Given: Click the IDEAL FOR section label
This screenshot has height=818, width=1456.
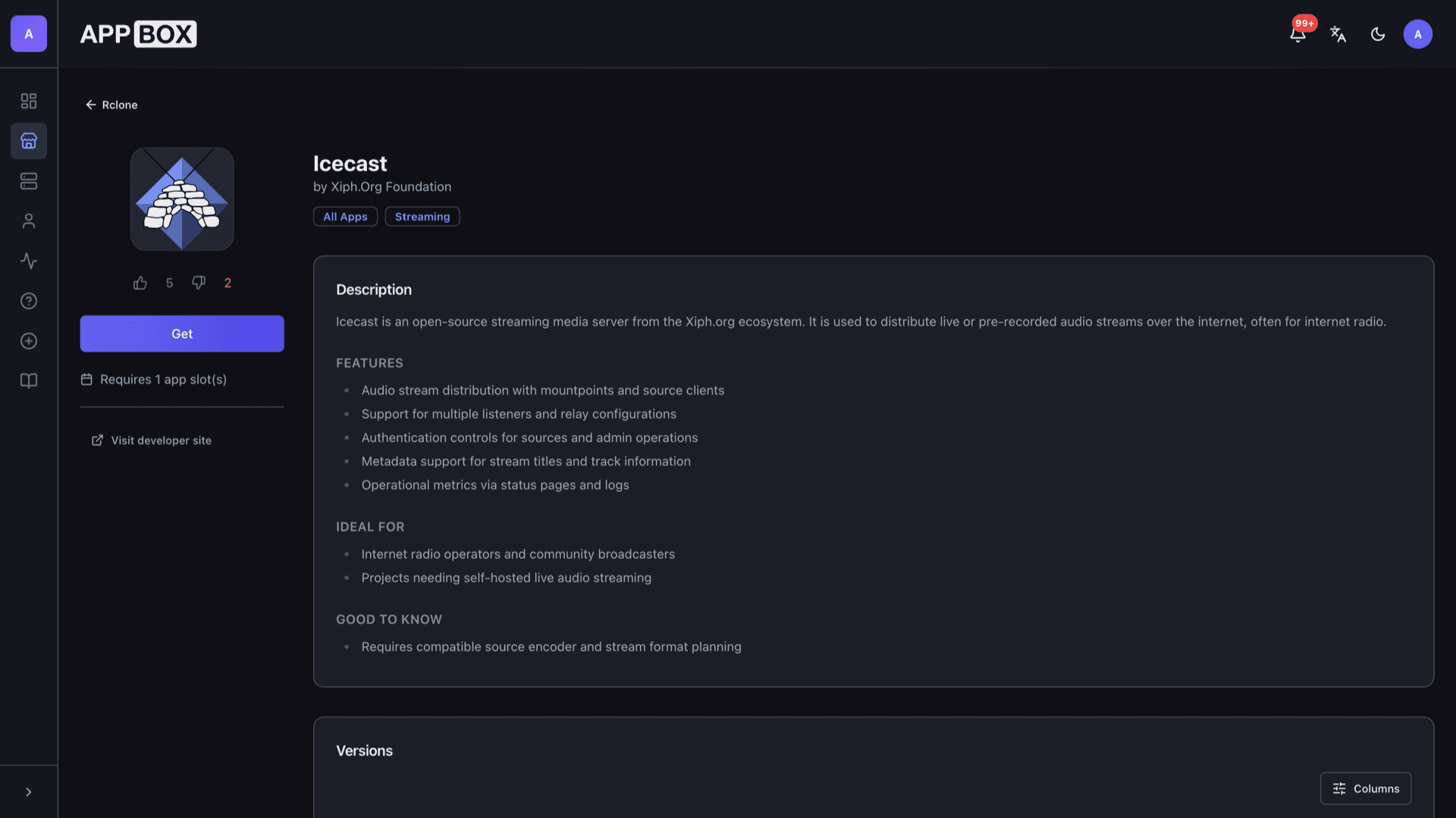Looking at the screenshot, I should [370, 527].
